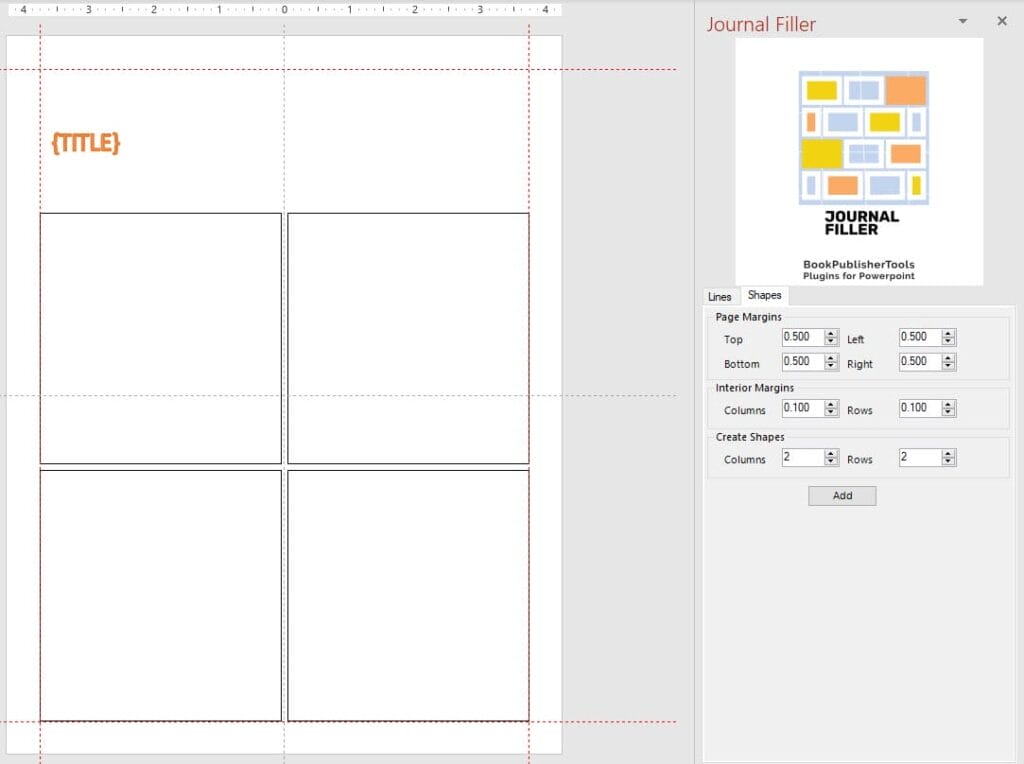Switch to the Lines tab
This screenshot has height=764, width=1024.
tap(719, 297)
